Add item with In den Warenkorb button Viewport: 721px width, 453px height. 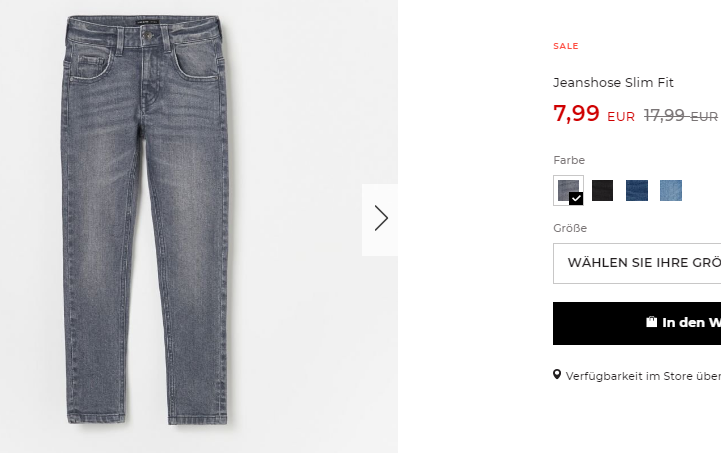[x=637, y=323]
